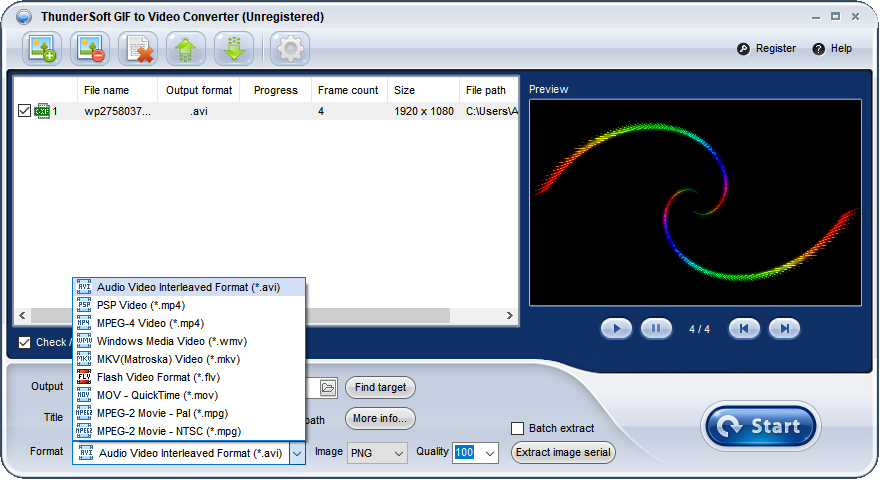The image size is (880, 480).
Task: Click the More info... button
Action: (x=380, y=418)
